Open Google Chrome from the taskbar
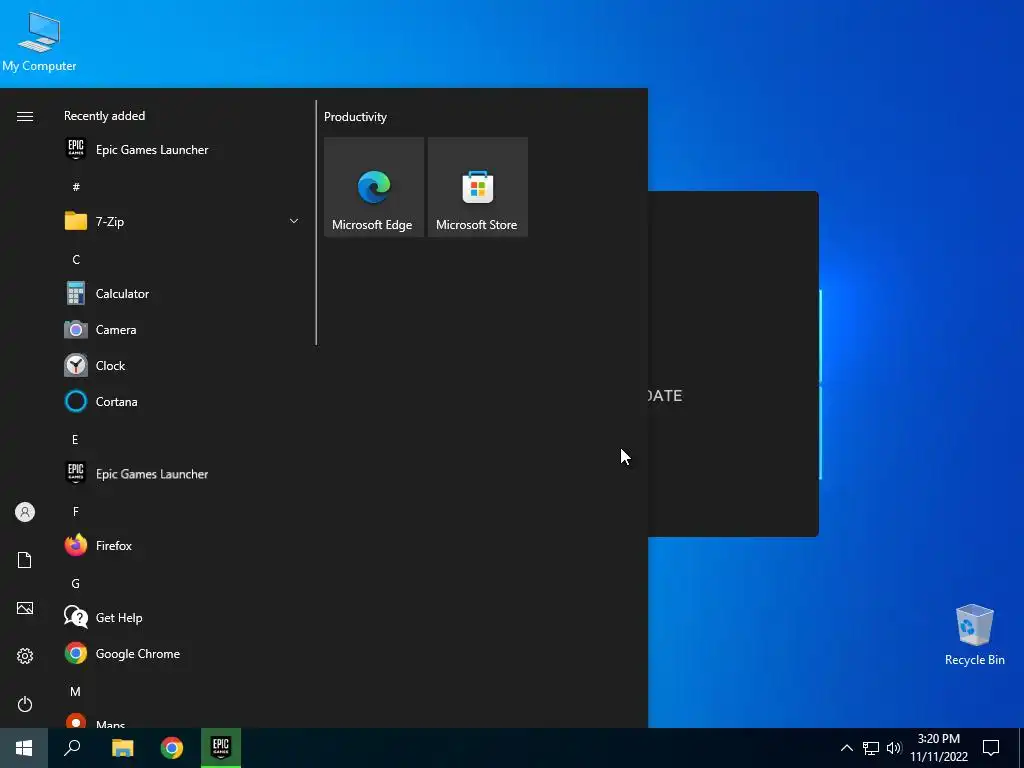1024x768 pixels. point(172,748)
